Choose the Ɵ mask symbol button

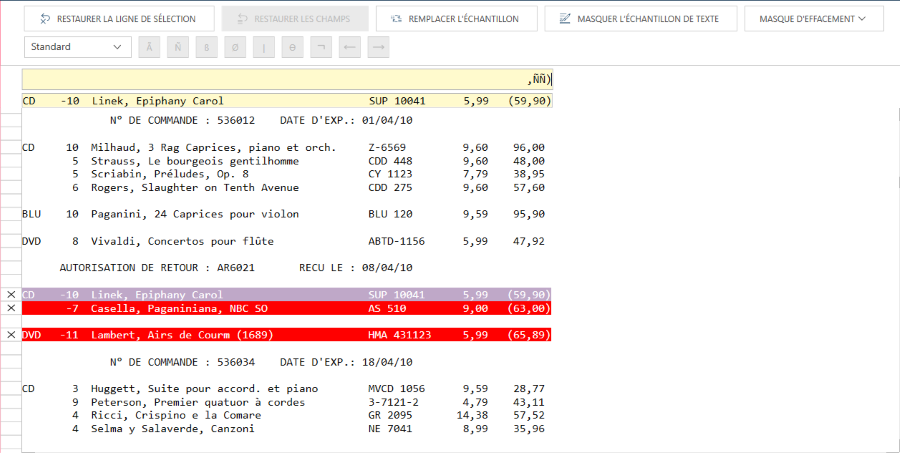292,47
